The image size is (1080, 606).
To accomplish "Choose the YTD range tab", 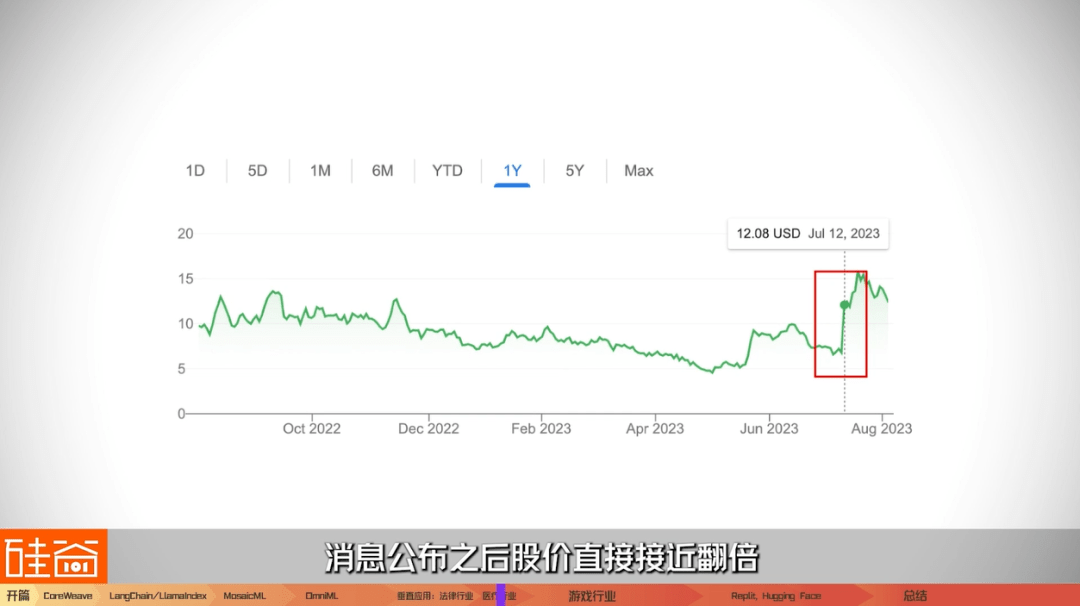I will pyautogui.click(x=447, y=171).
